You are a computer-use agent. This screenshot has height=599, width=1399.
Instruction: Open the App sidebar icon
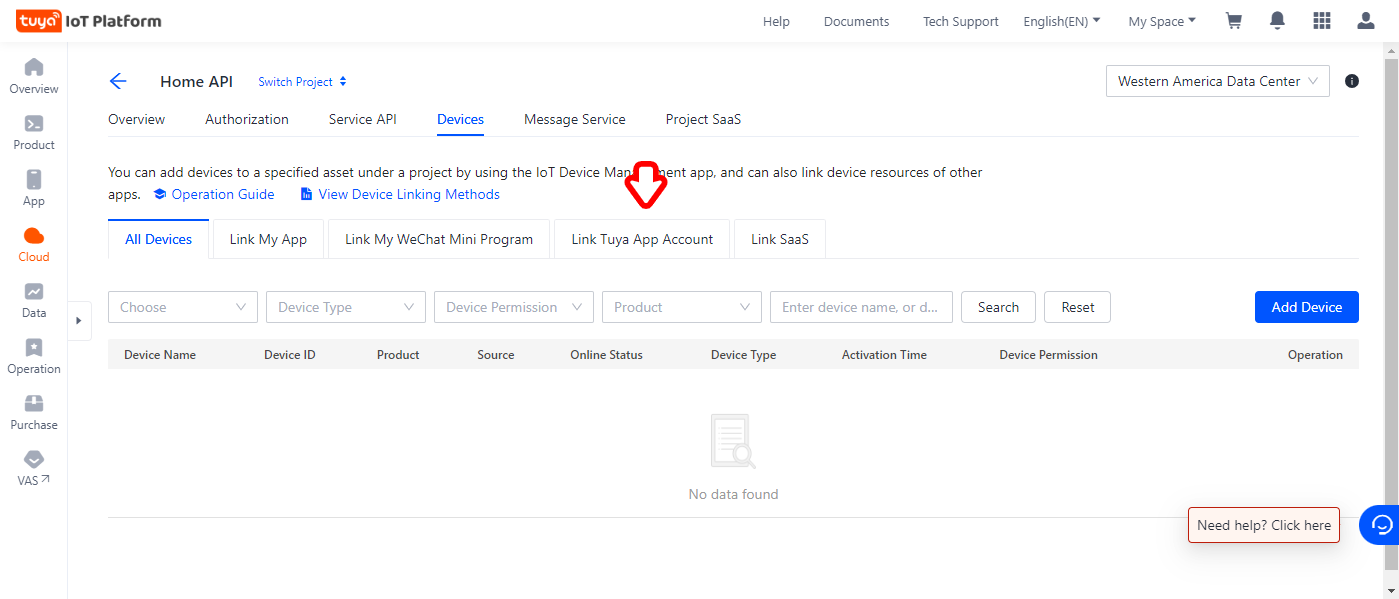tap(34, 180)
